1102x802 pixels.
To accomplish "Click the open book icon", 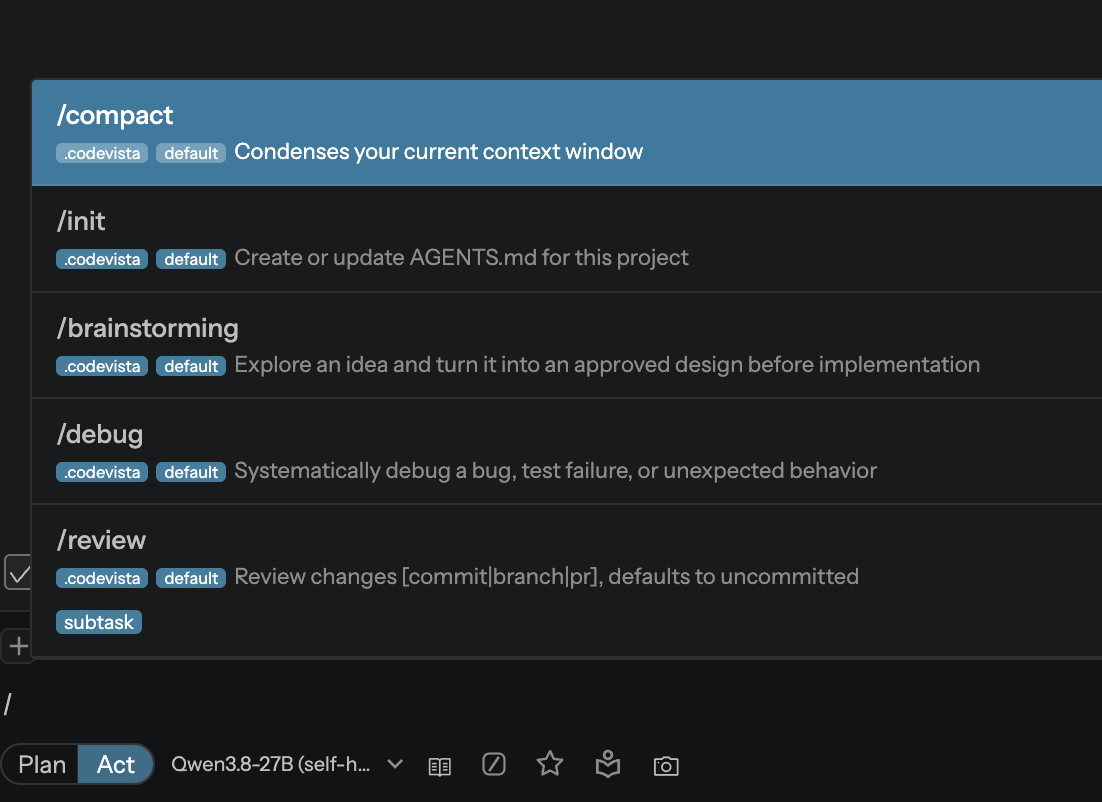I will (440, 765).
